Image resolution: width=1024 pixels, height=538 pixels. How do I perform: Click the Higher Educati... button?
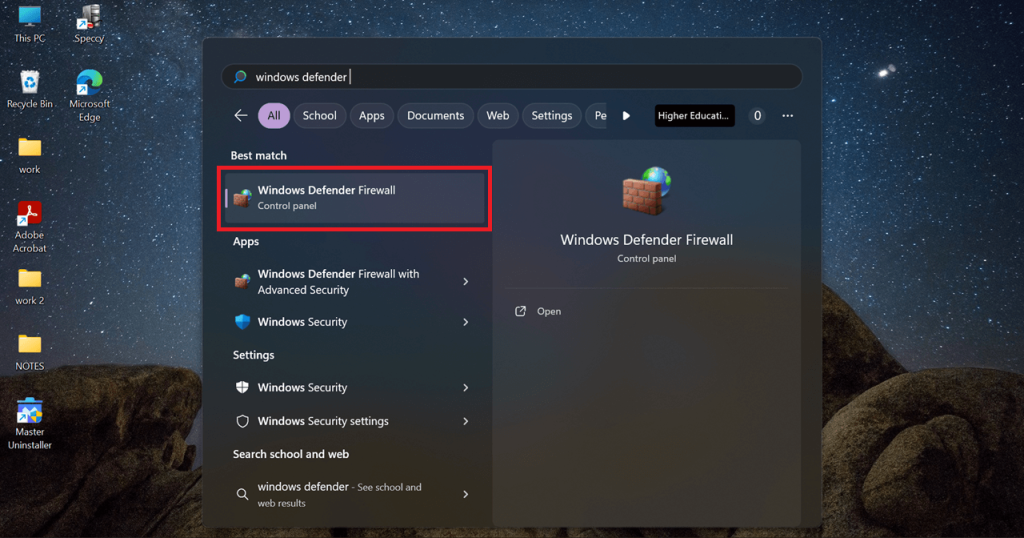point(694,116)
